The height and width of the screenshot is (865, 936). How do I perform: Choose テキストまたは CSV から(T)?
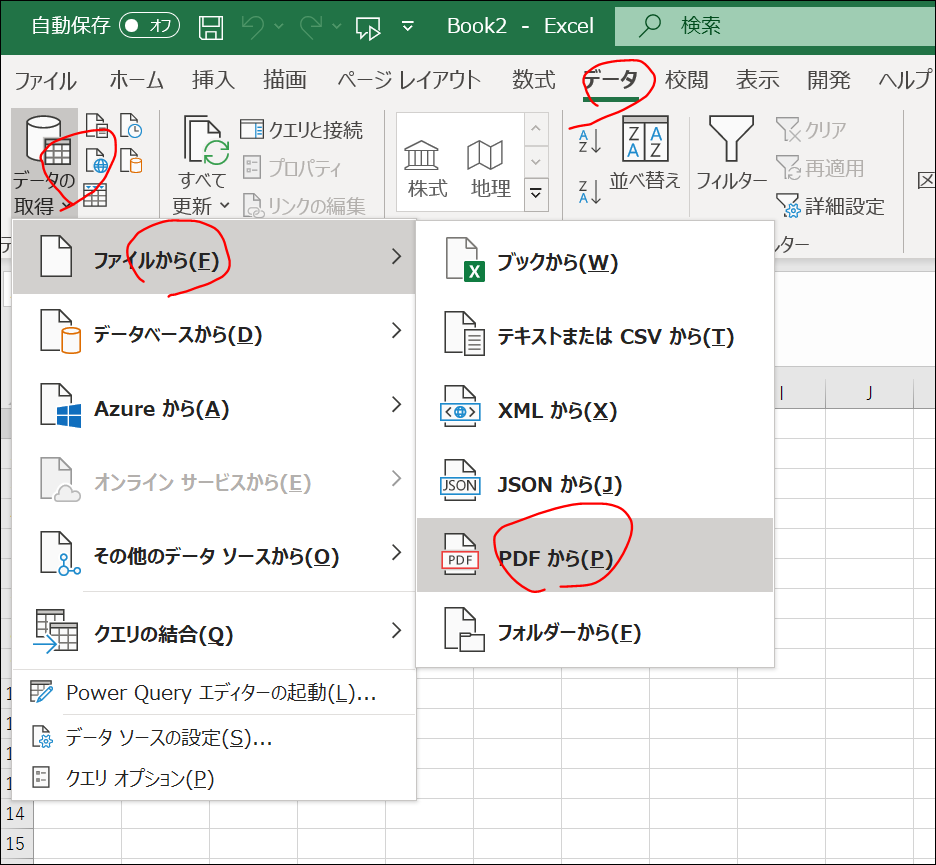(595, 335)
